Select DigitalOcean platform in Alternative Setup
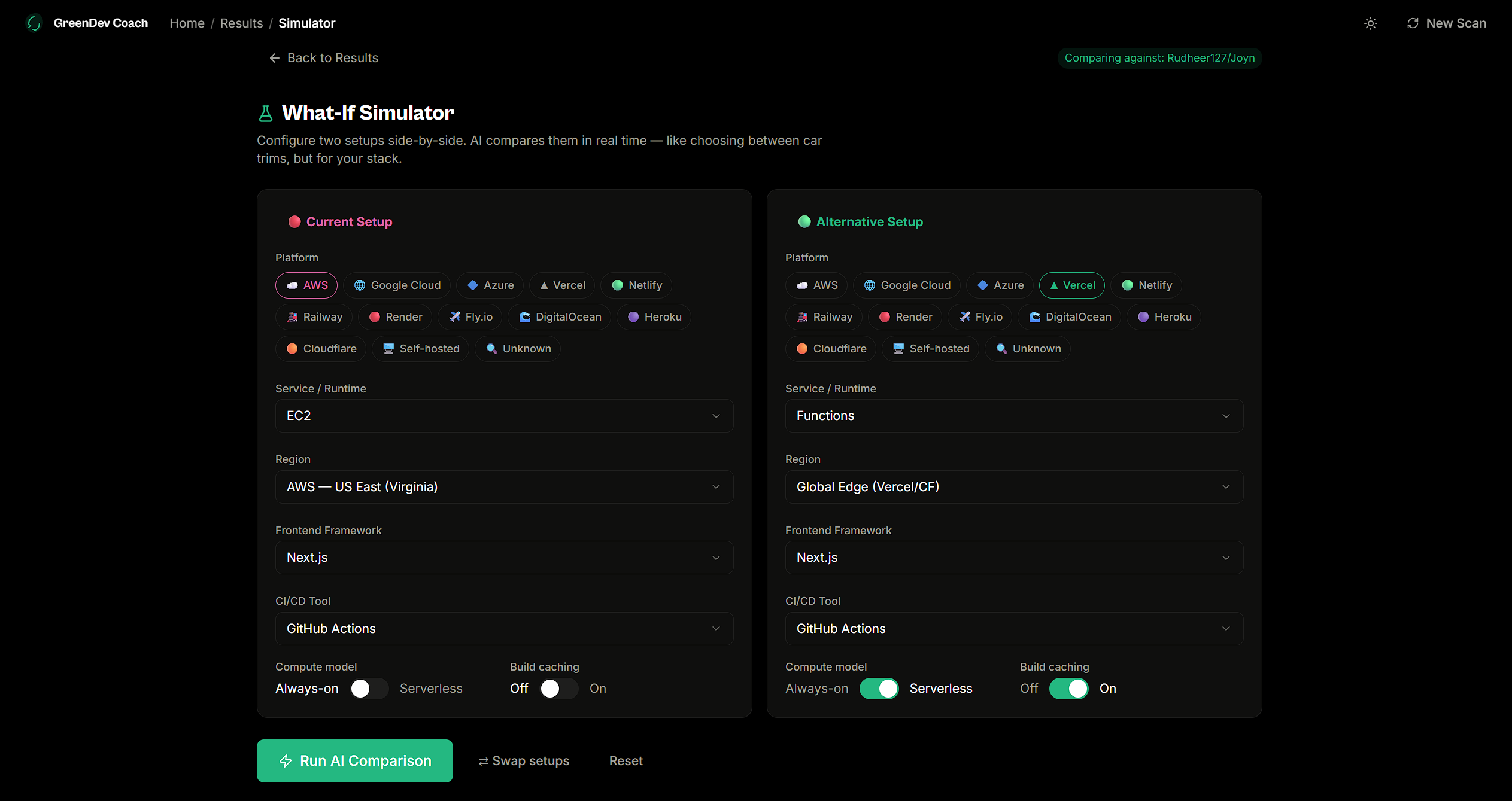 click(x=1070, y=317)
